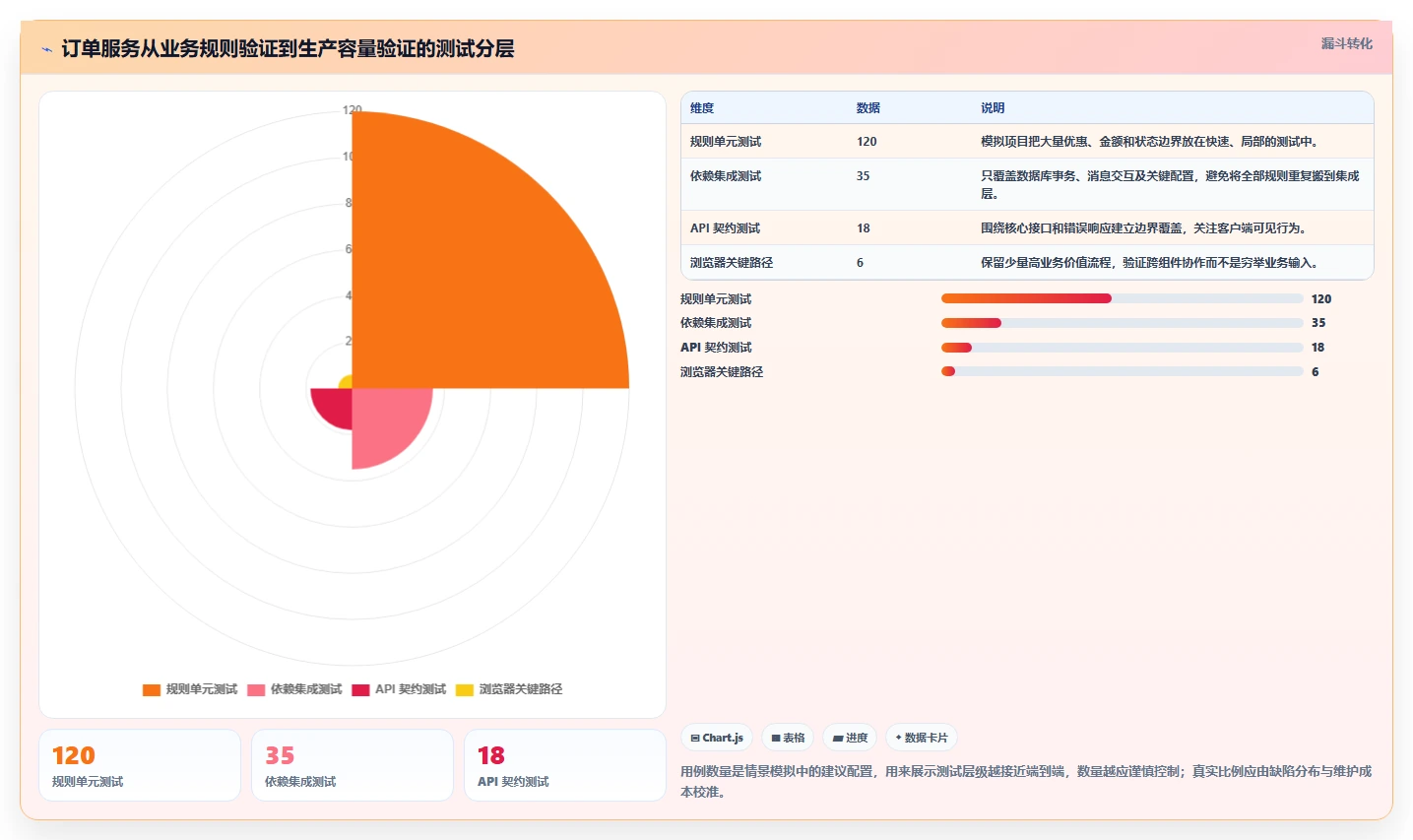1413x840 pixels.
Task: Click the 规则单元测试 progress bar
Action: tap(1122, 298)
